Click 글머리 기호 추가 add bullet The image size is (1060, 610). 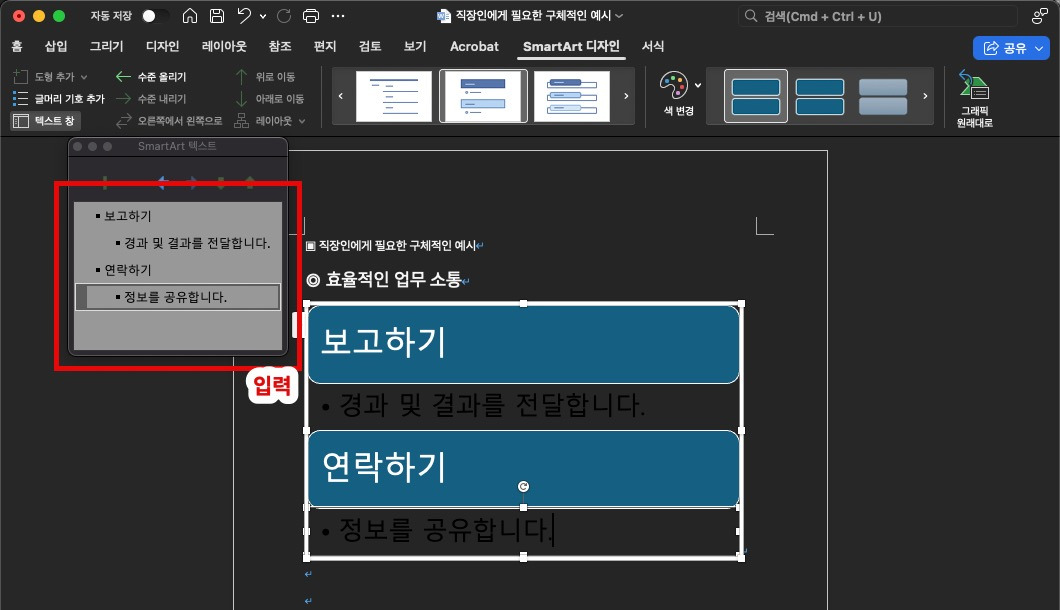[59, 99]
